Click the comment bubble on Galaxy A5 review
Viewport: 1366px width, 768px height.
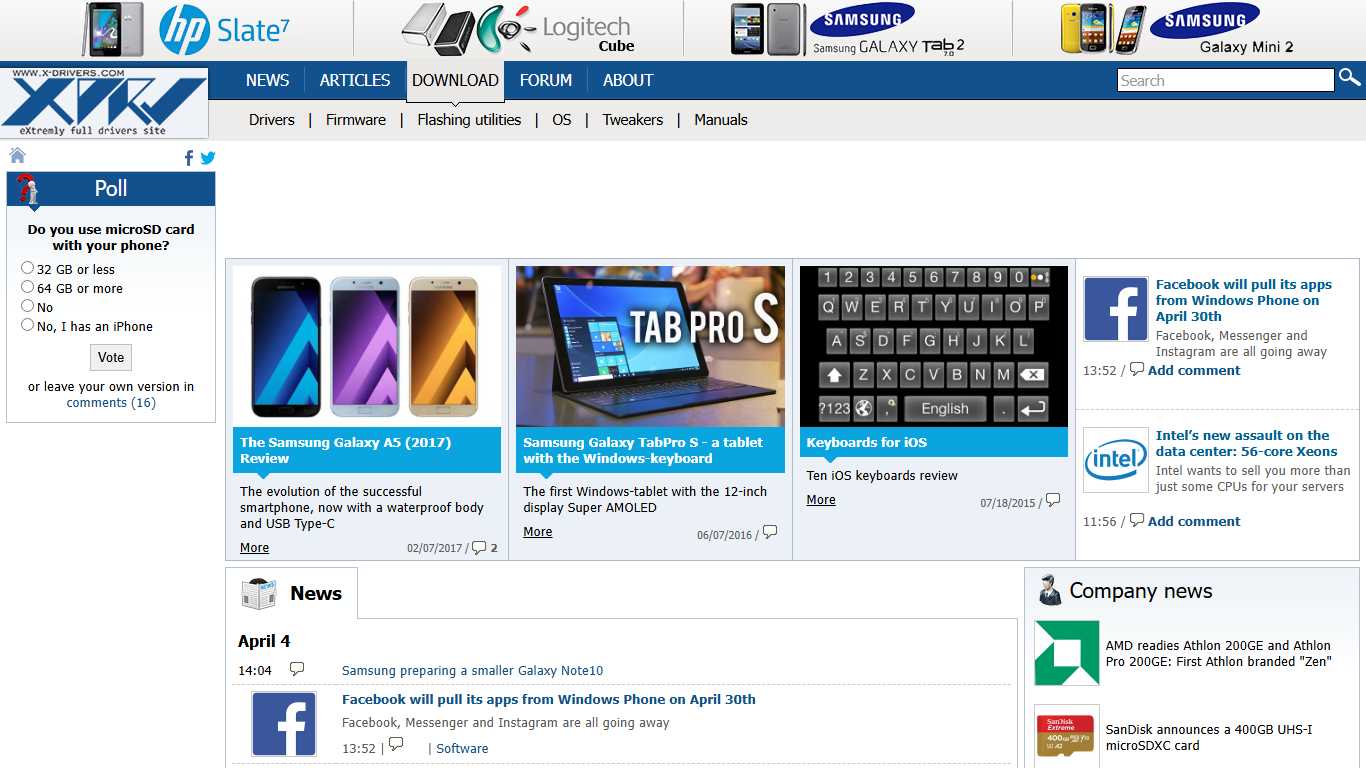[479, 547]
